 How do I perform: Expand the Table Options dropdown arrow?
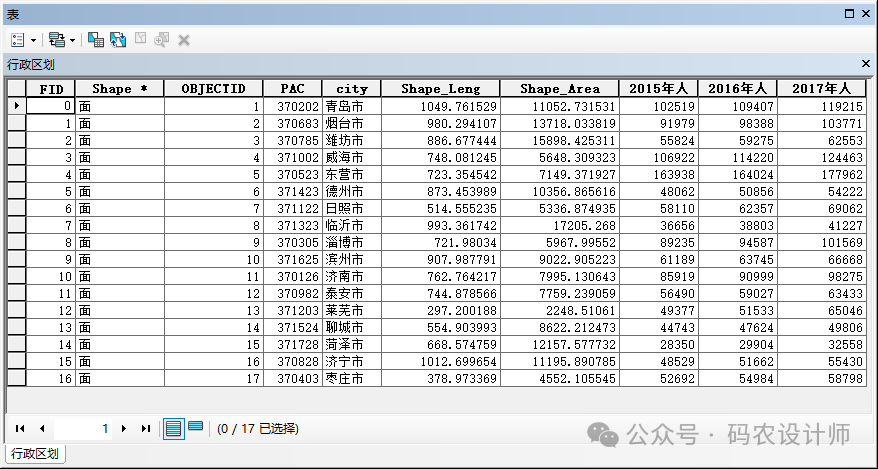coord(33,40)
